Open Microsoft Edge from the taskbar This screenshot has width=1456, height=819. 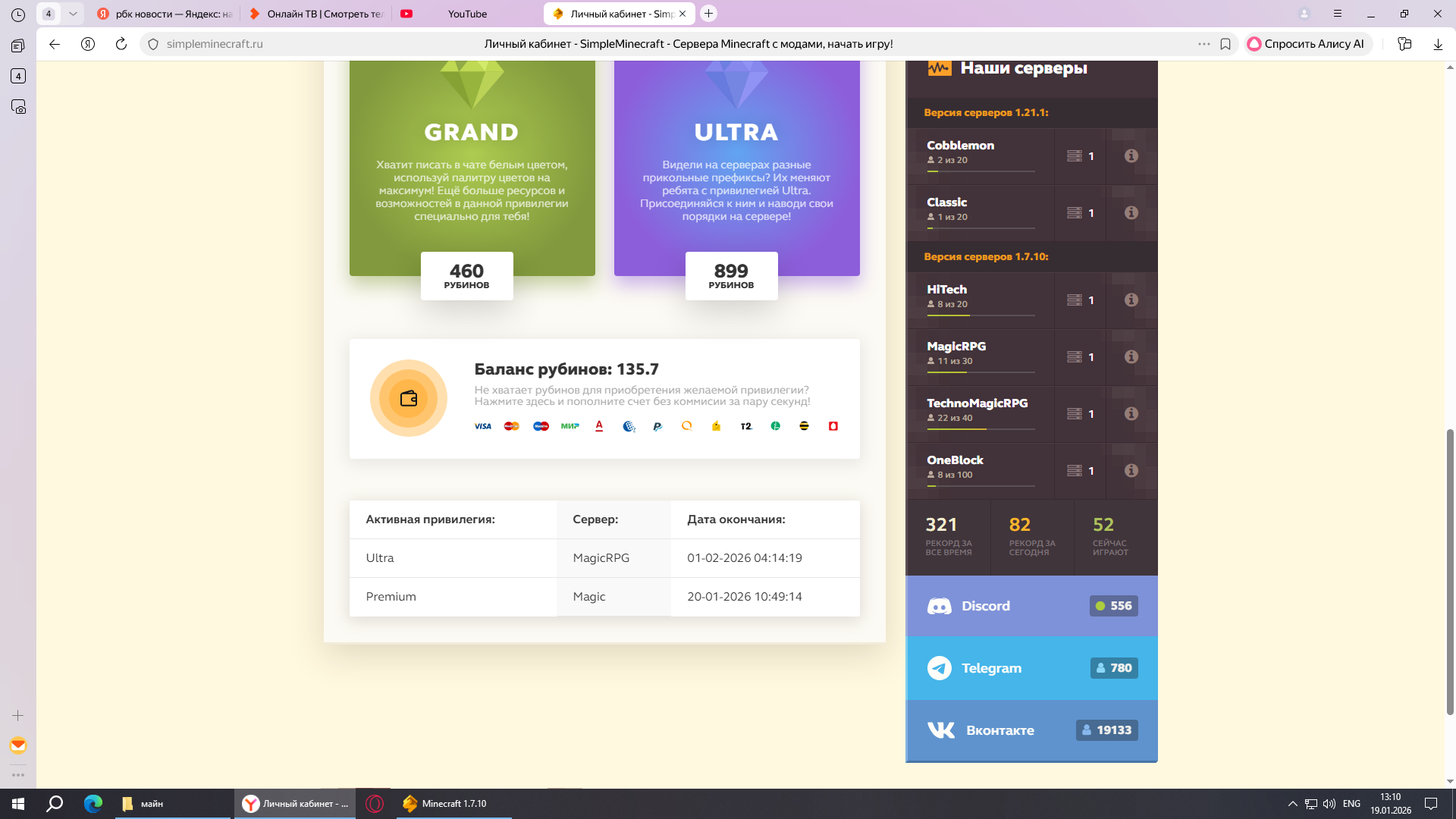click(x=93, y=804)
